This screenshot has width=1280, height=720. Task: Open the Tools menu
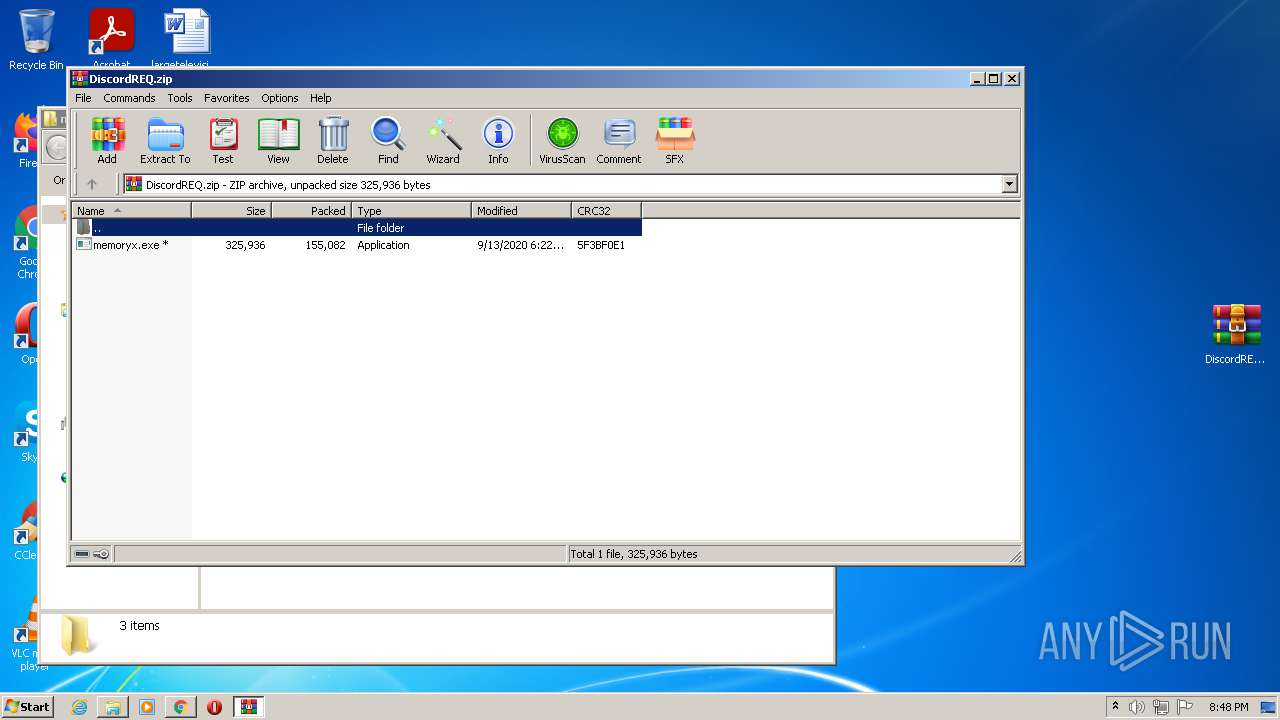click(180, 98)
